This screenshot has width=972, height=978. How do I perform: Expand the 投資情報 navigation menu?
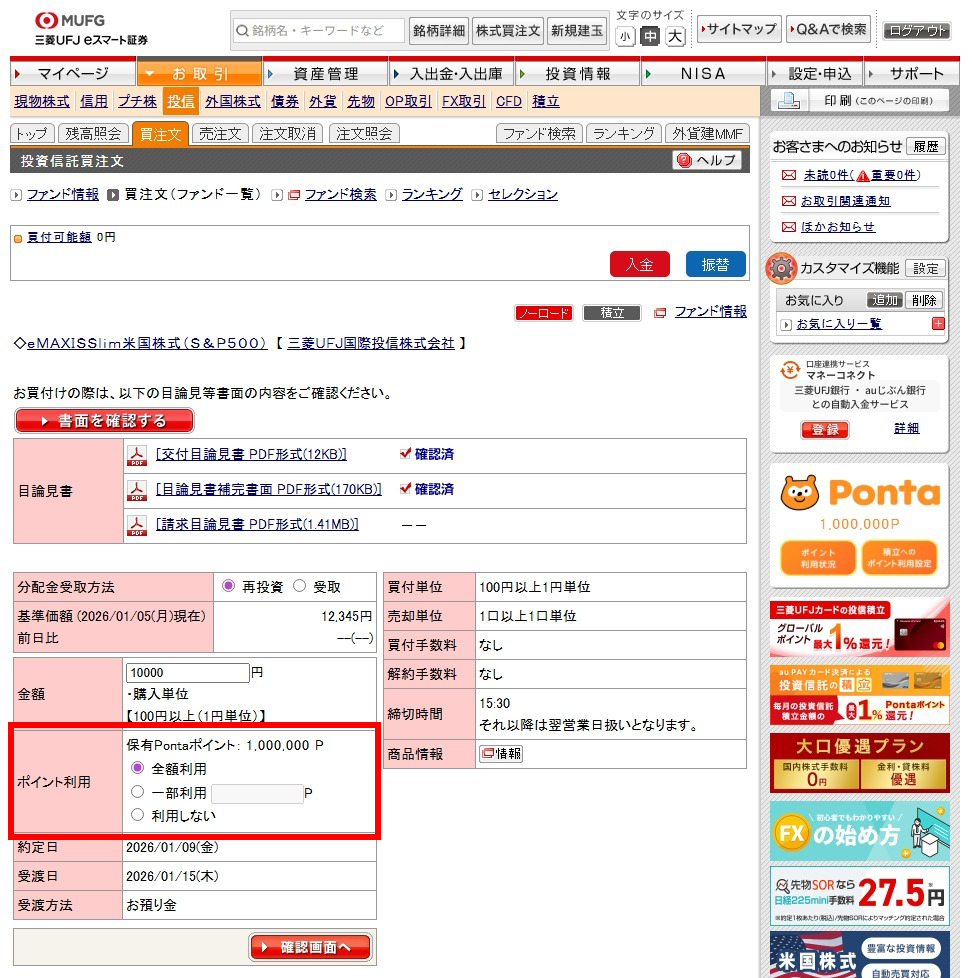pos(577,74)
